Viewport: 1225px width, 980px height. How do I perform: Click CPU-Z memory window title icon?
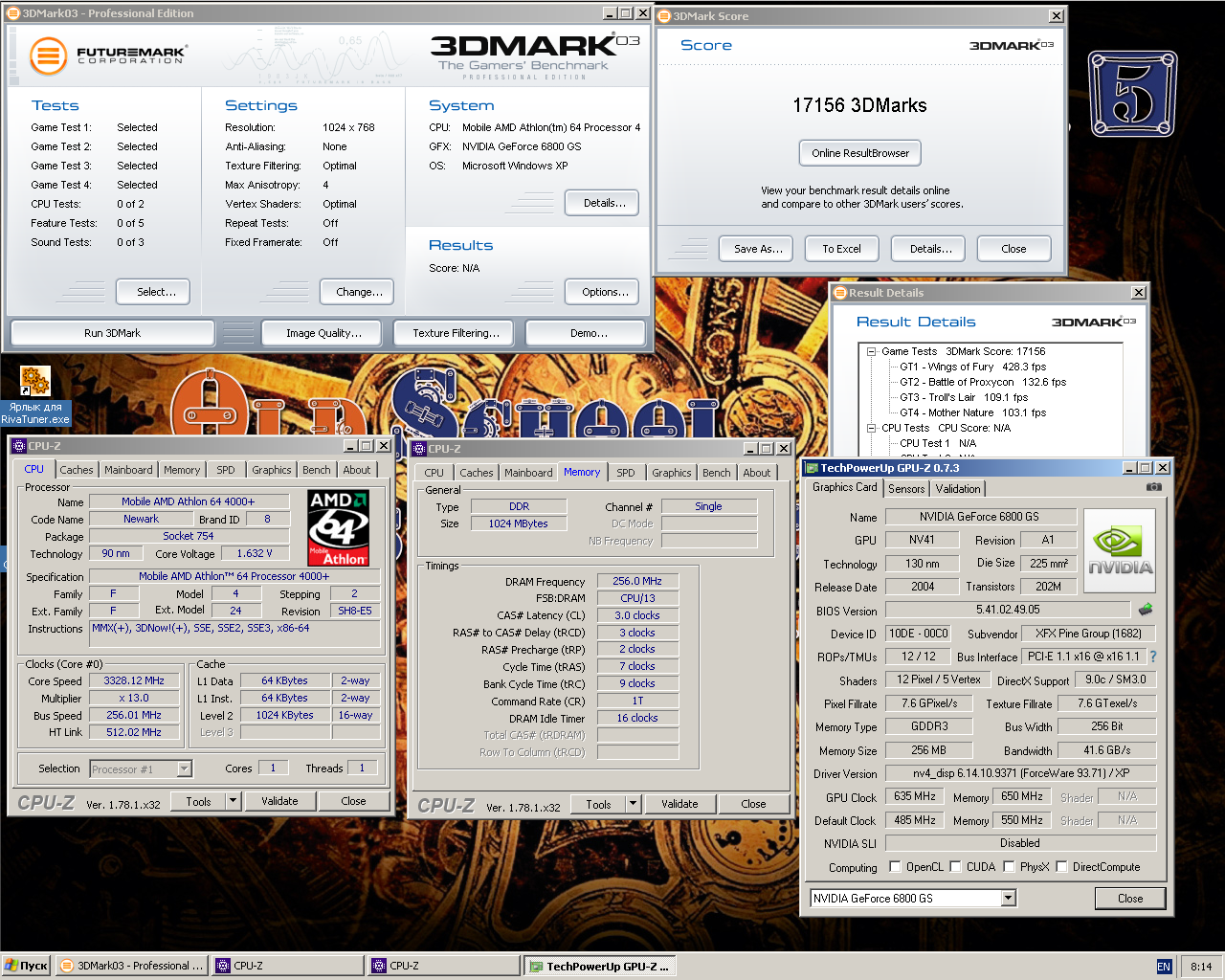419,449
